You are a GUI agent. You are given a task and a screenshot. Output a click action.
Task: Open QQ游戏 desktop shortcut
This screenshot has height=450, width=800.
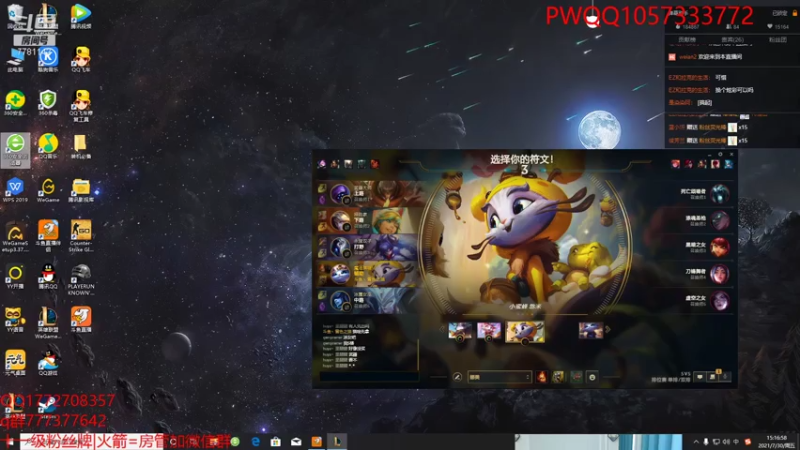coord(48,363)
